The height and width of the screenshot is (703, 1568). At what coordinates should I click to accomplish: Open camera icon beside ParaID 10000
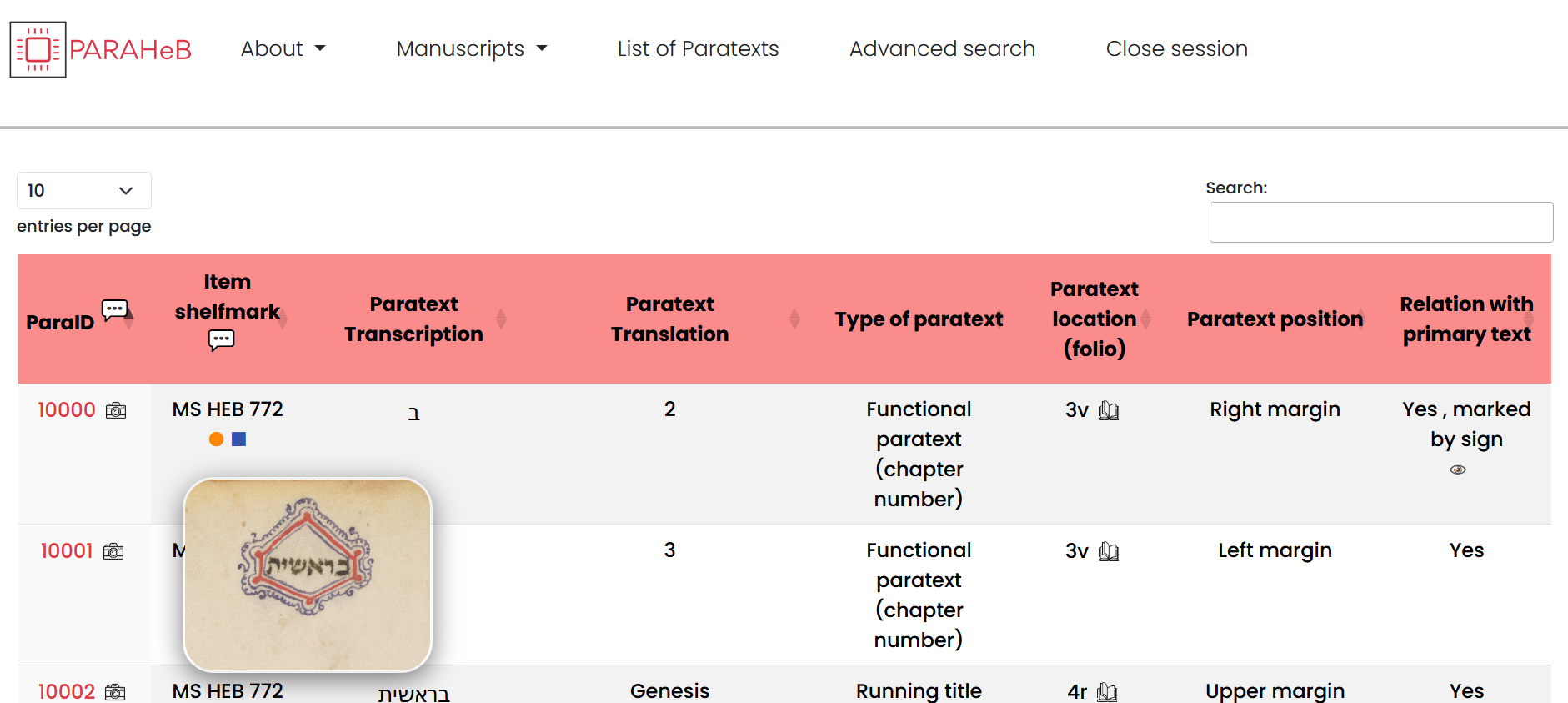click(116, 410)
